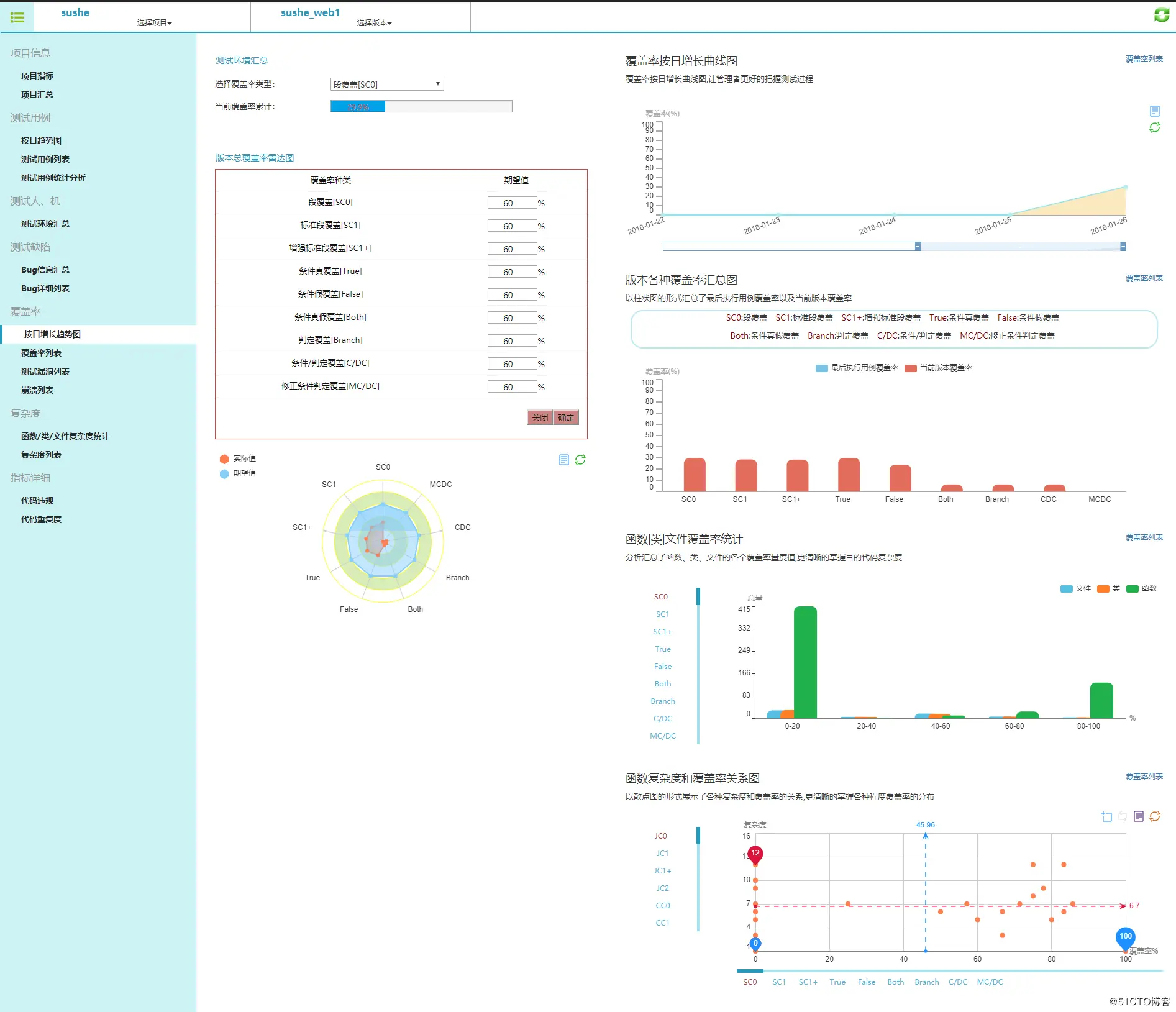Image resolution: width=1176 pixels, height=1012 pixels.
Task: Open scatter chart data view icon
Action: tap(1139, 816)
